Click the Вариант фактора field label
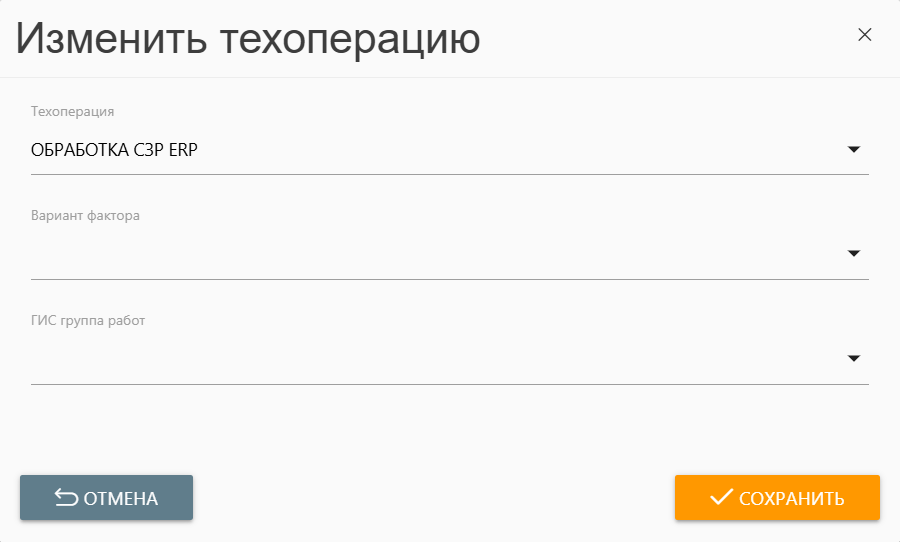This screenshot has height=542, width=900. coord(86,216)
